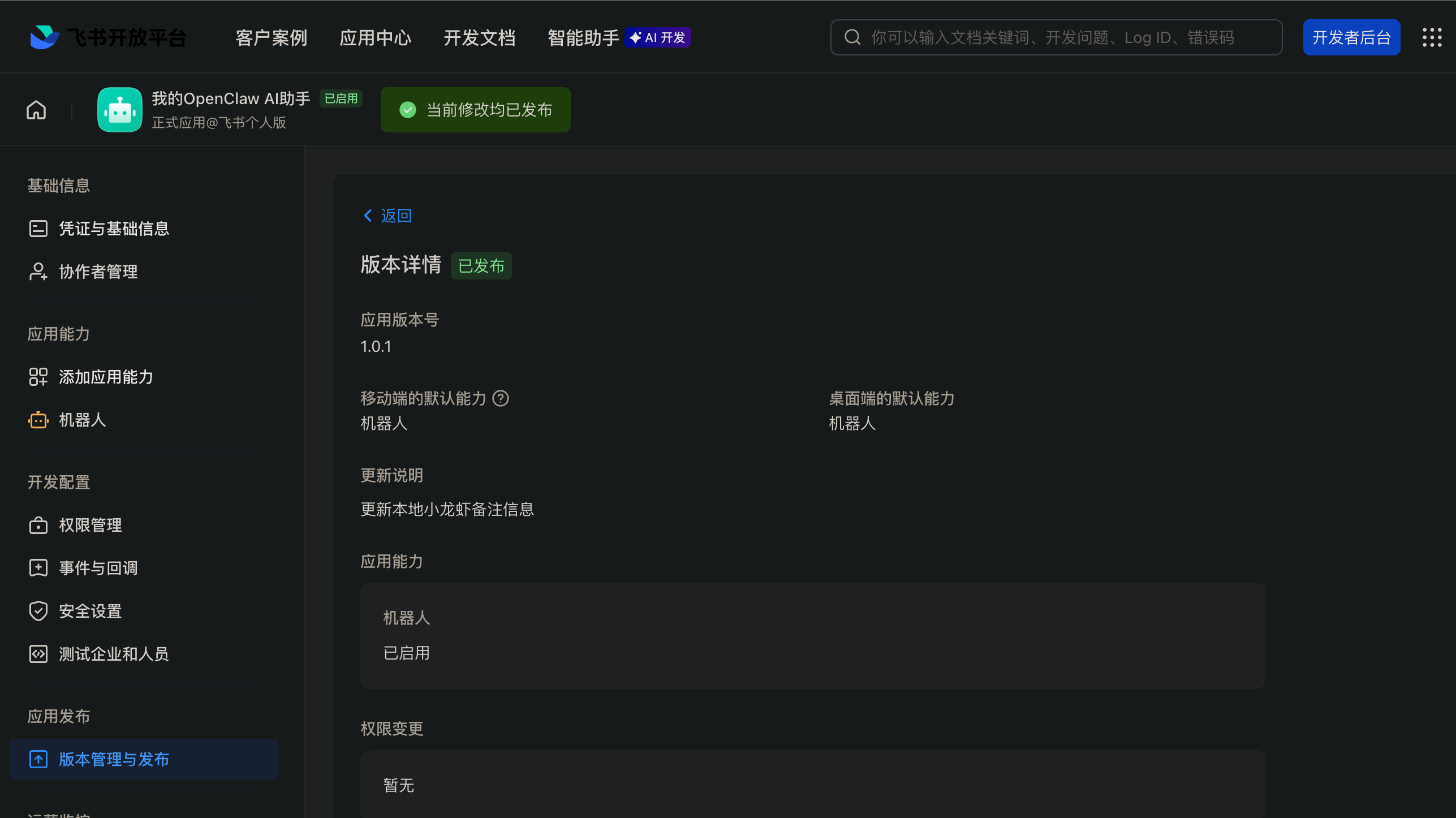Click the 事件与回调 icon

[x=38, y=568]
